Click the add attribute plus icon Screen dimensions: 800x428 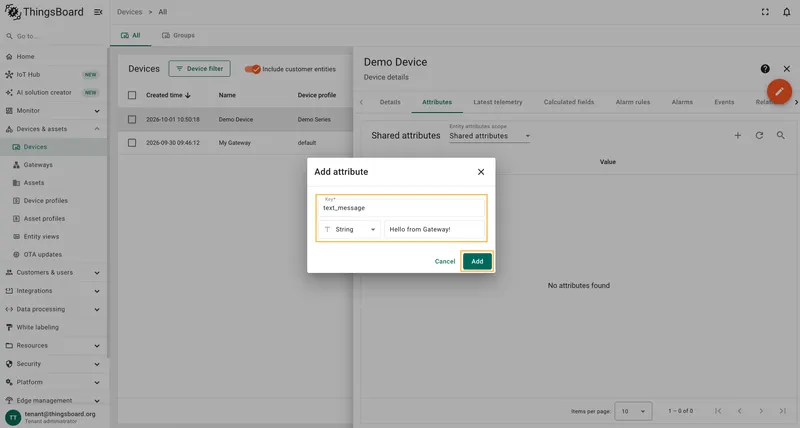737,135
